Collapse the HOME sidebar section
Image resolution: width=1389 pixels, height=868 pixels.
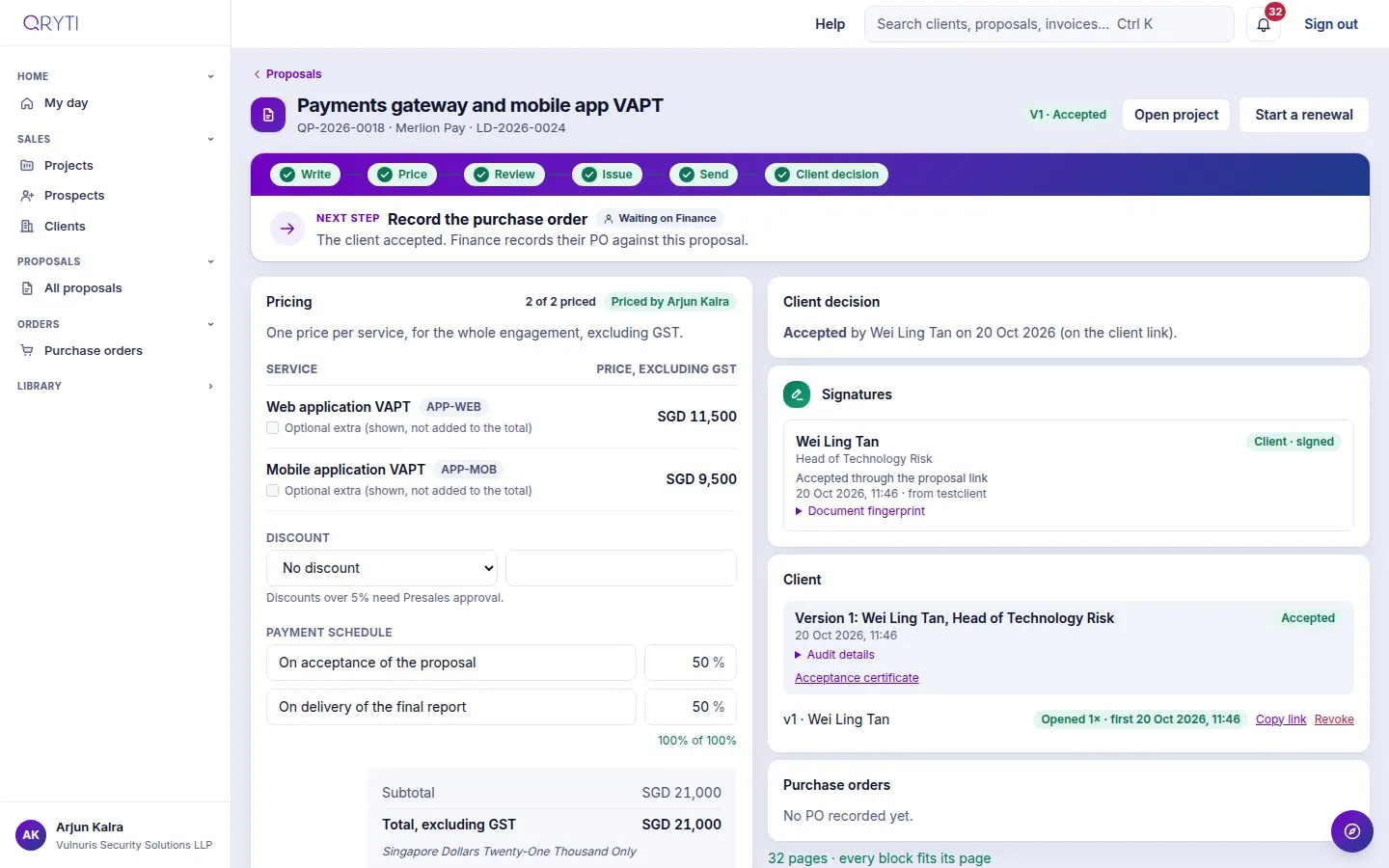210,76
